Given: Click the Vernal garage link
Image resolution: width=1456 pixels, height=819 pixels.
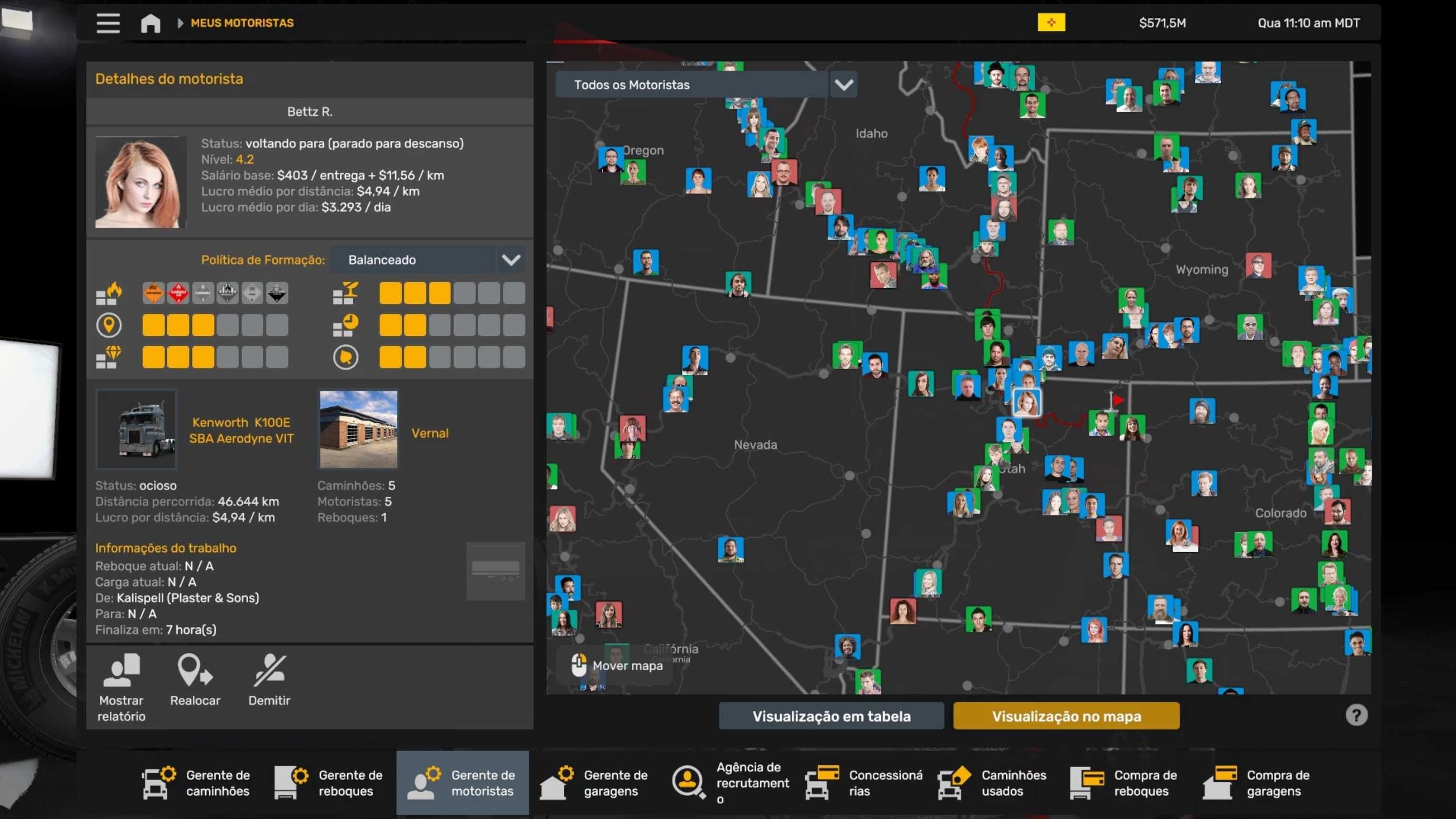Looking at the screenshot, I should pos(430,433).
